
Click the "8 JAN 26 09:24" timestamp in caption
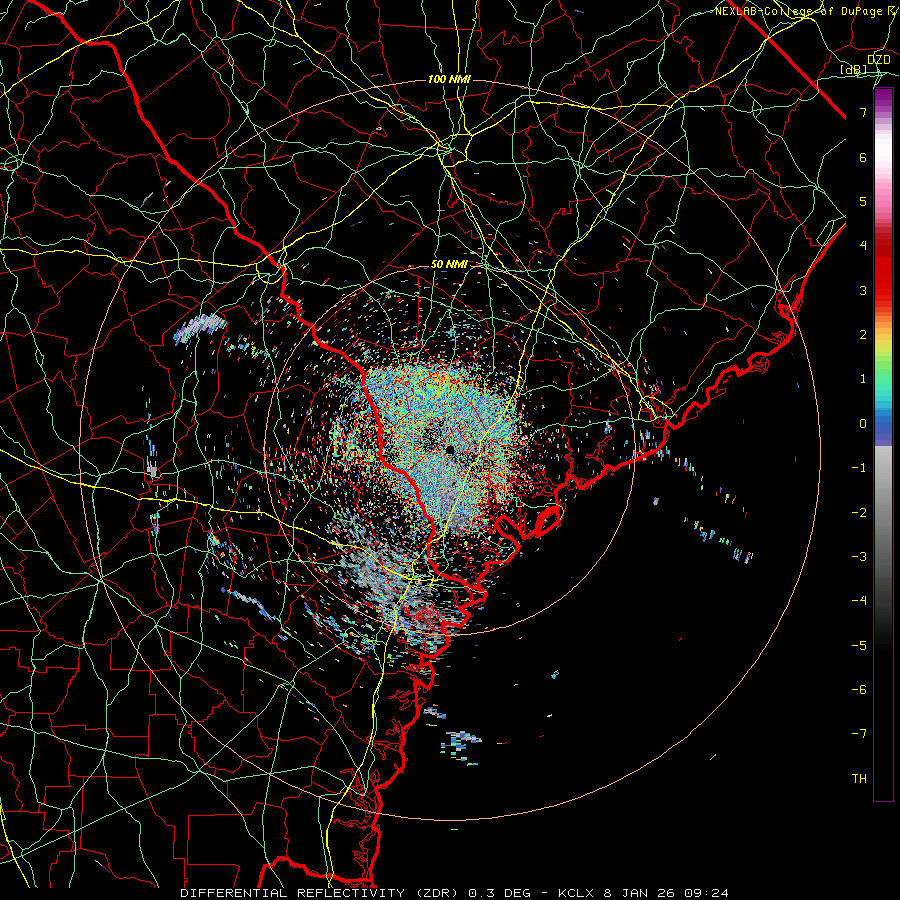tap(666, 893)
